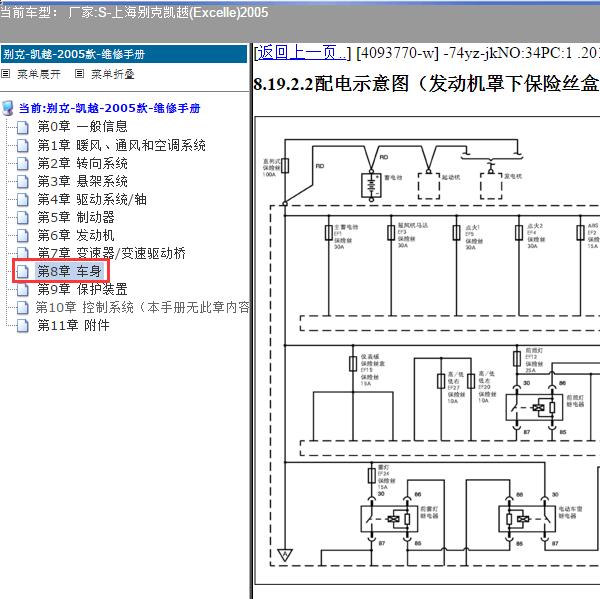Open 第1章 暖风、通风和空调系统

coord(121,145)
